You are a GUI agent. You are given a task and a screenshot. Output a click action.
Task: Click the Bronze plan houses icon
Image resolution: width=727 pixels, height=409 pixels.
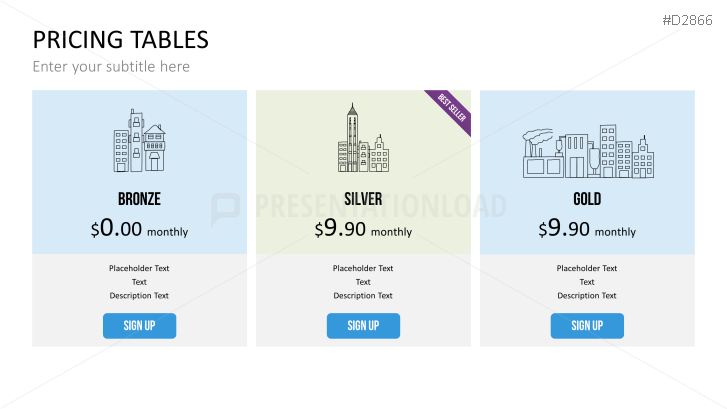point(139,140)
